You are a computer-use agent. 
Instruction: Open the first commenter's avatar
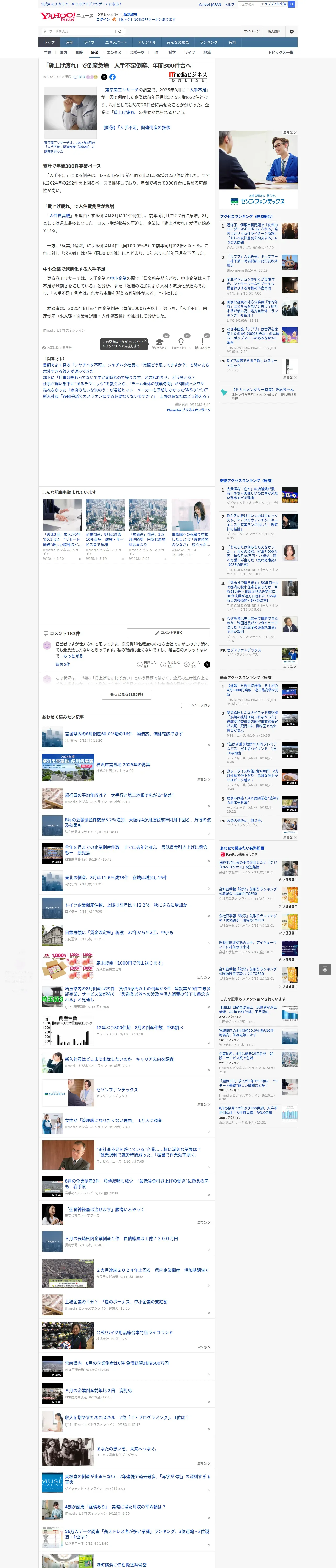(47, 645)
